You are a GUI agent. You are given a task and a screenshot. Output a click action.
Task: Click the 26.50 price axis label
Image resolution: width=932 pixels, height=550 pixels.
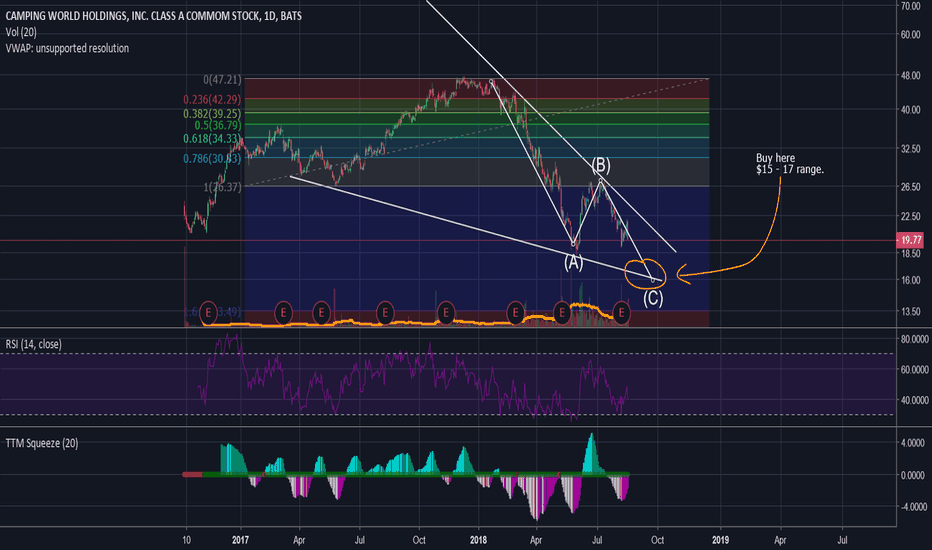pos(911,187)
